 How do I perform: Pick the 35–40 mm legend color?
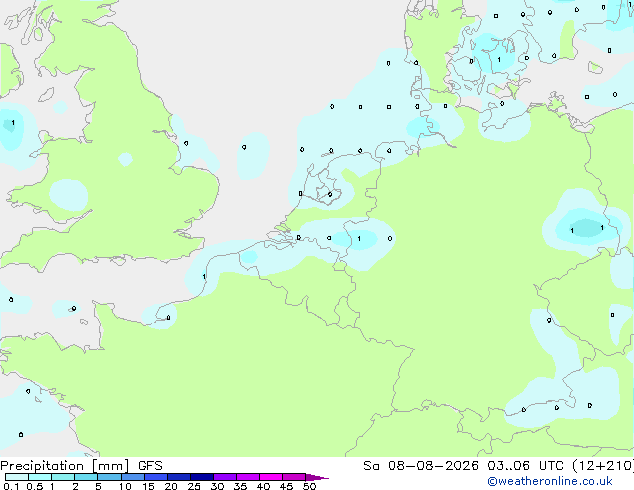(x=248, y=477)
